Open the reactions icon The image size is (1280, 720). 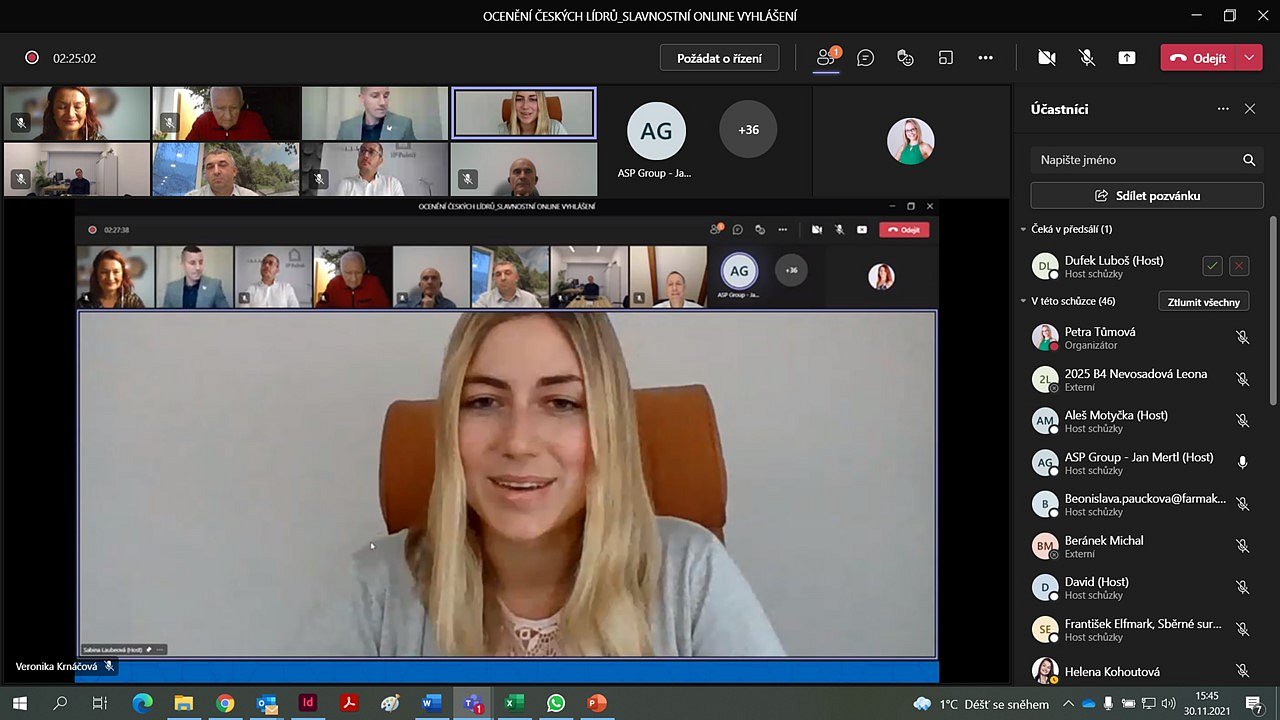pos(906,58)
